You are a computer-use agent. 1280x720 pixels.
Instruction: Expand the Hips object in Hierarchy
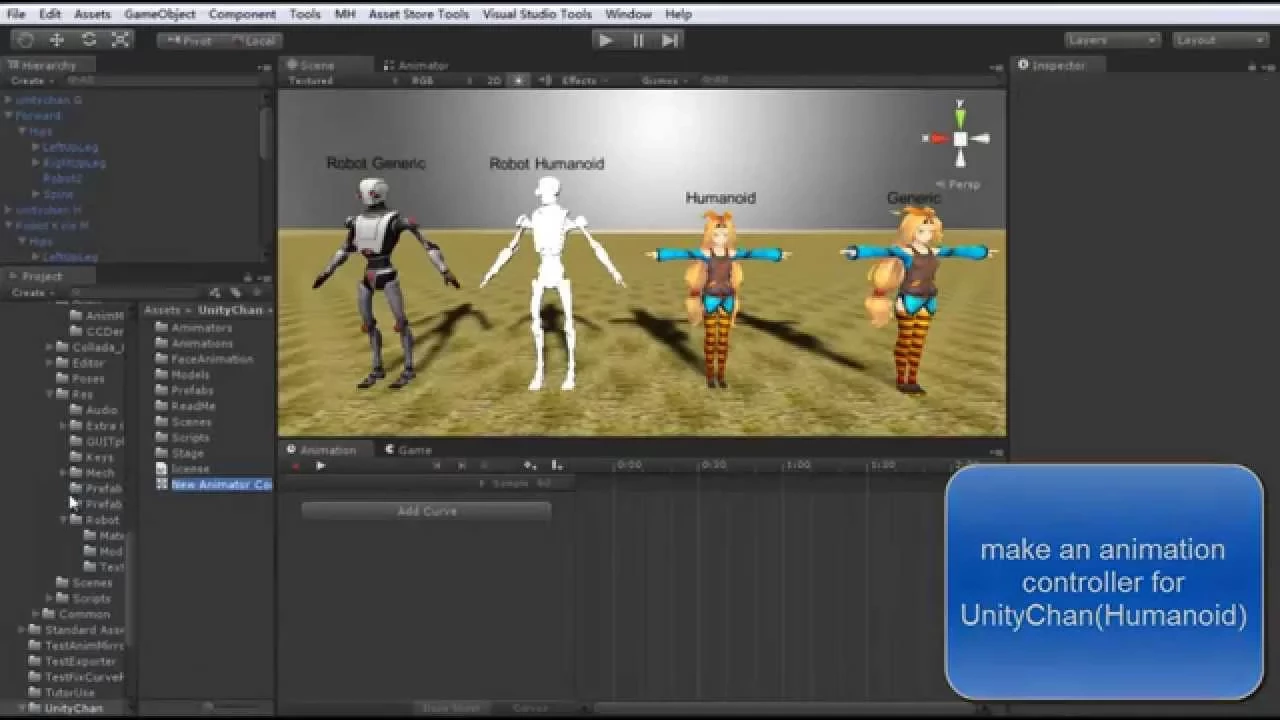(x=23, y=131)
